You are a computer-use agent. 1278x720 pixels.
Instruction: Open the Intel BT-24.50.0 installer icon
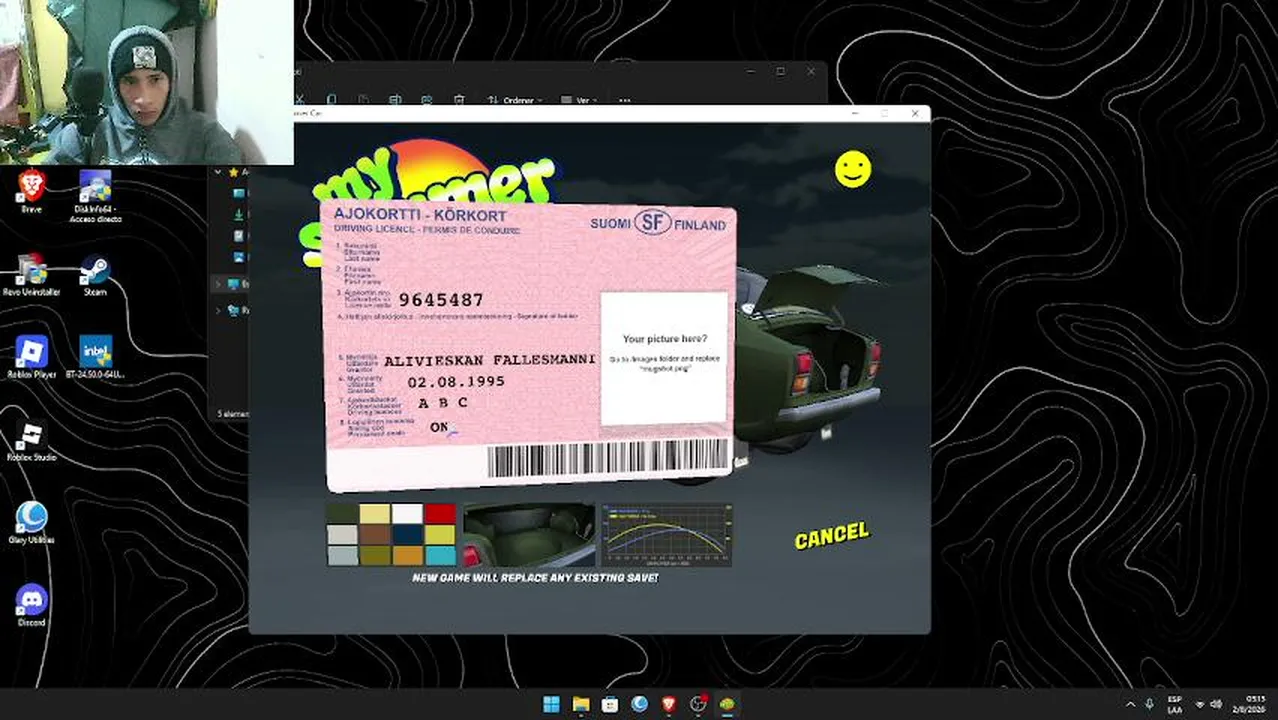point(95,357)
